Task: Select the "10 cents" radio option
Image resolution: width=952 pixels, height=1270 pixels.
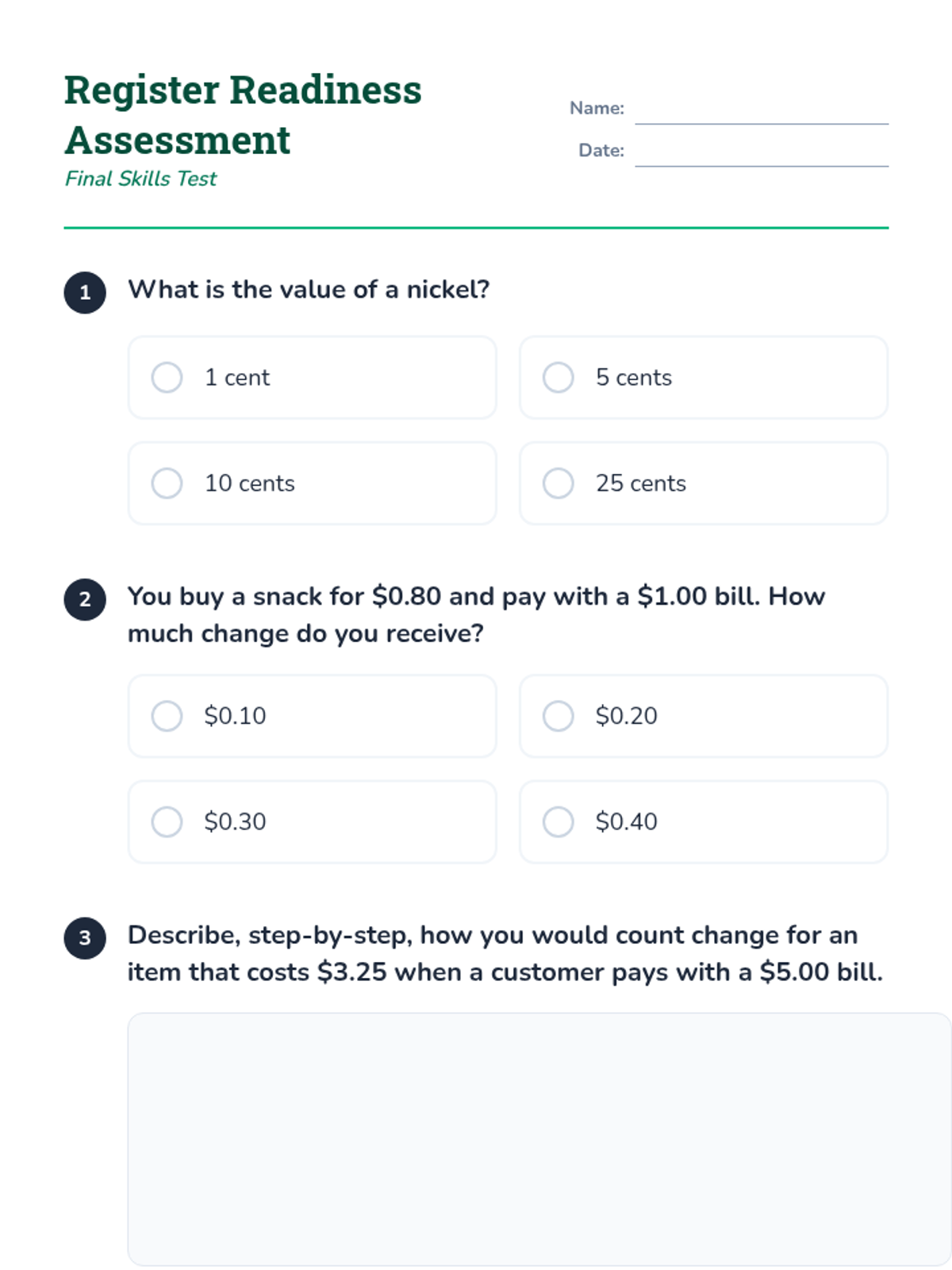Action: pos(167,483)
